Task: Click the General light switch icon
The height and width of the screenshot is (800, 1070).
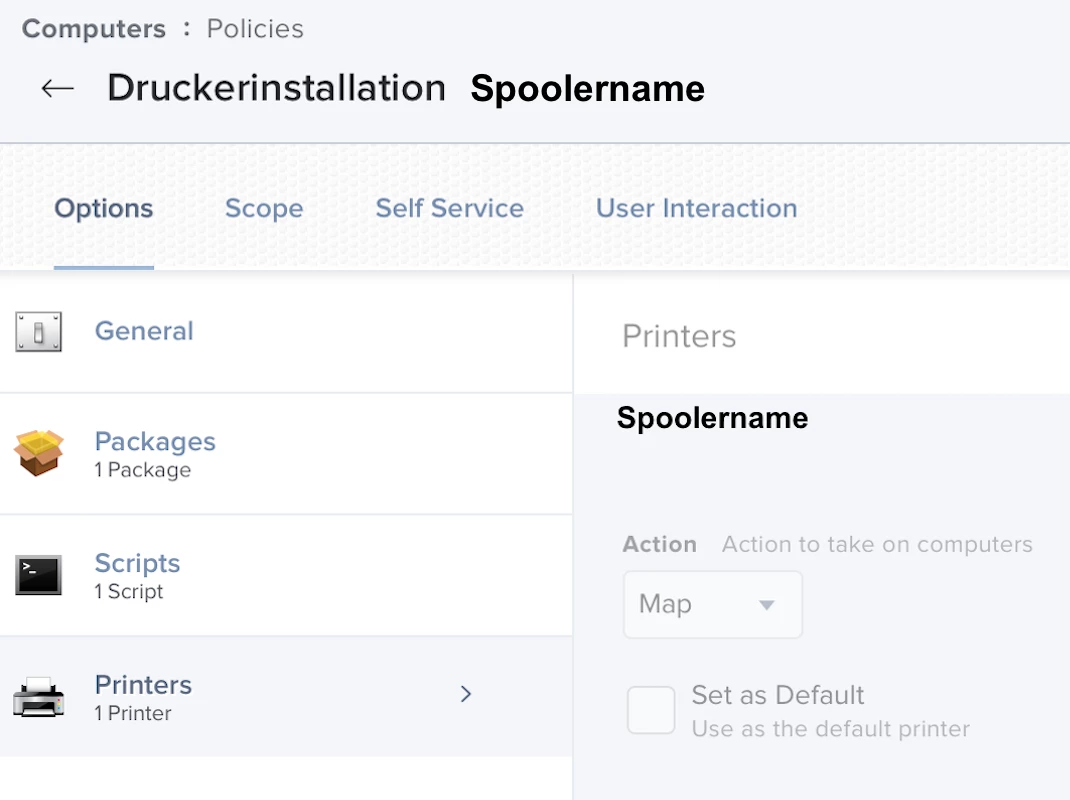Action: 39,332
